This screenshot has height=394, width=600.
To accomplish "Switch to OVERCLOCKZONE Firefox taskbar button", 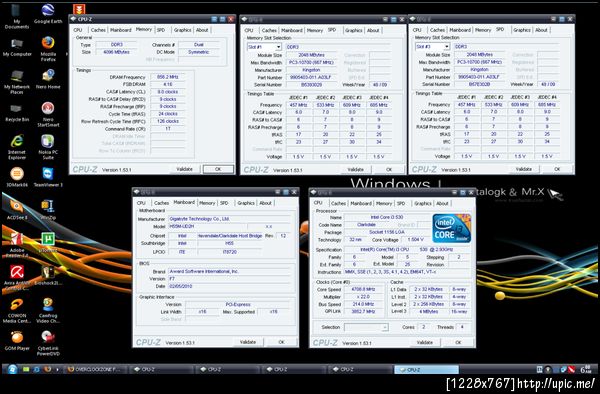I will pyautogui.click(x=95, y=370).
